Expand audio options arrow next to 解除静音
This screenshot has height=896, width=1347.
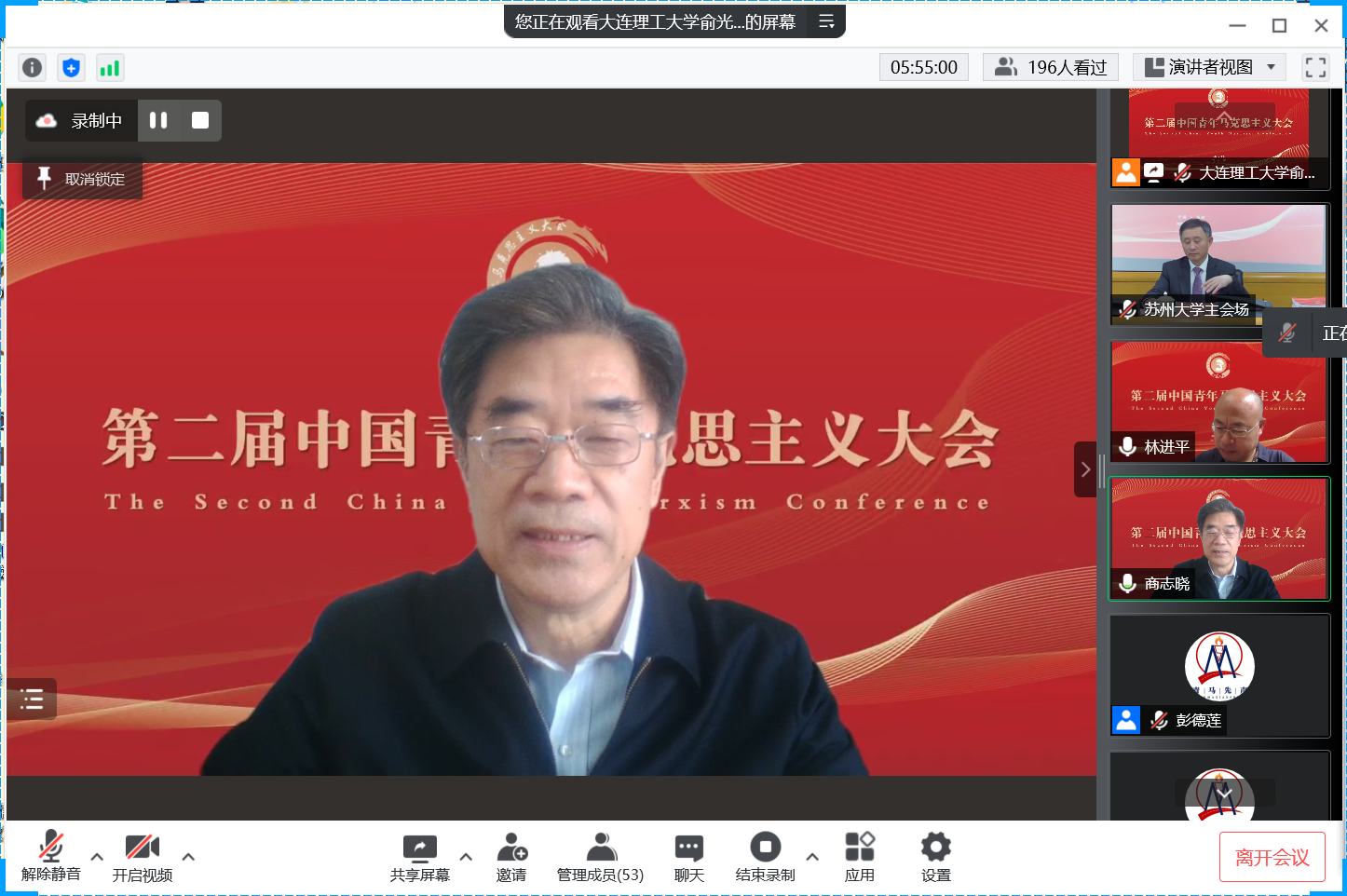(x=97, y=857)
